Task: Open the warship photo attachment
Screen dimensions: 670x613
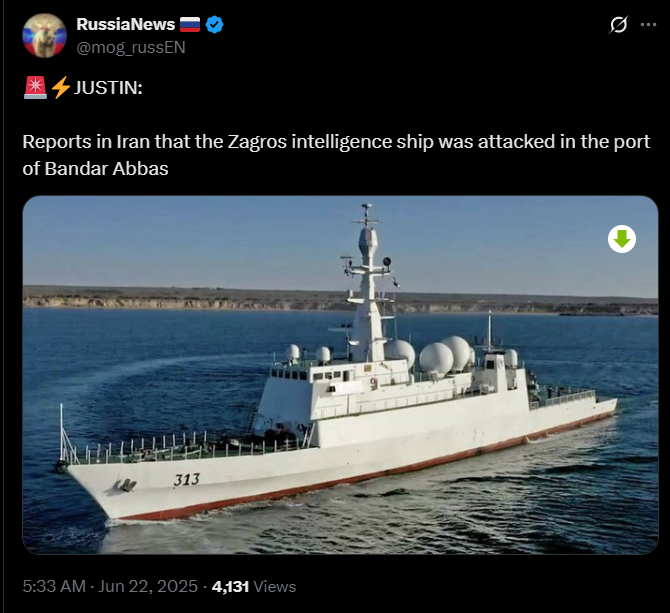Action: [340, 375]
